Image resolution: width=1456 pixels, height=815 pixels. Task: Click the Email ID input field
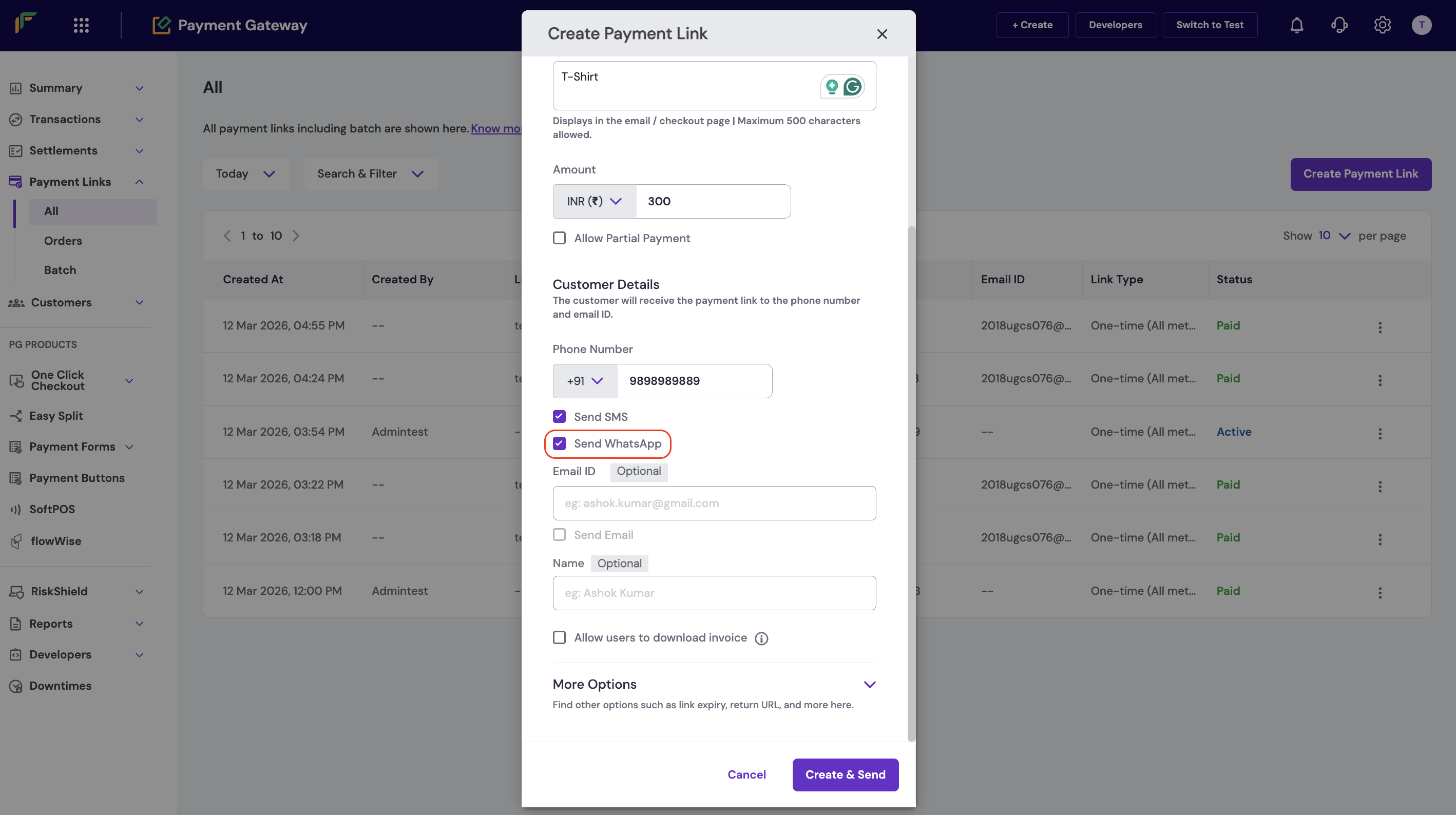[714, 503]
